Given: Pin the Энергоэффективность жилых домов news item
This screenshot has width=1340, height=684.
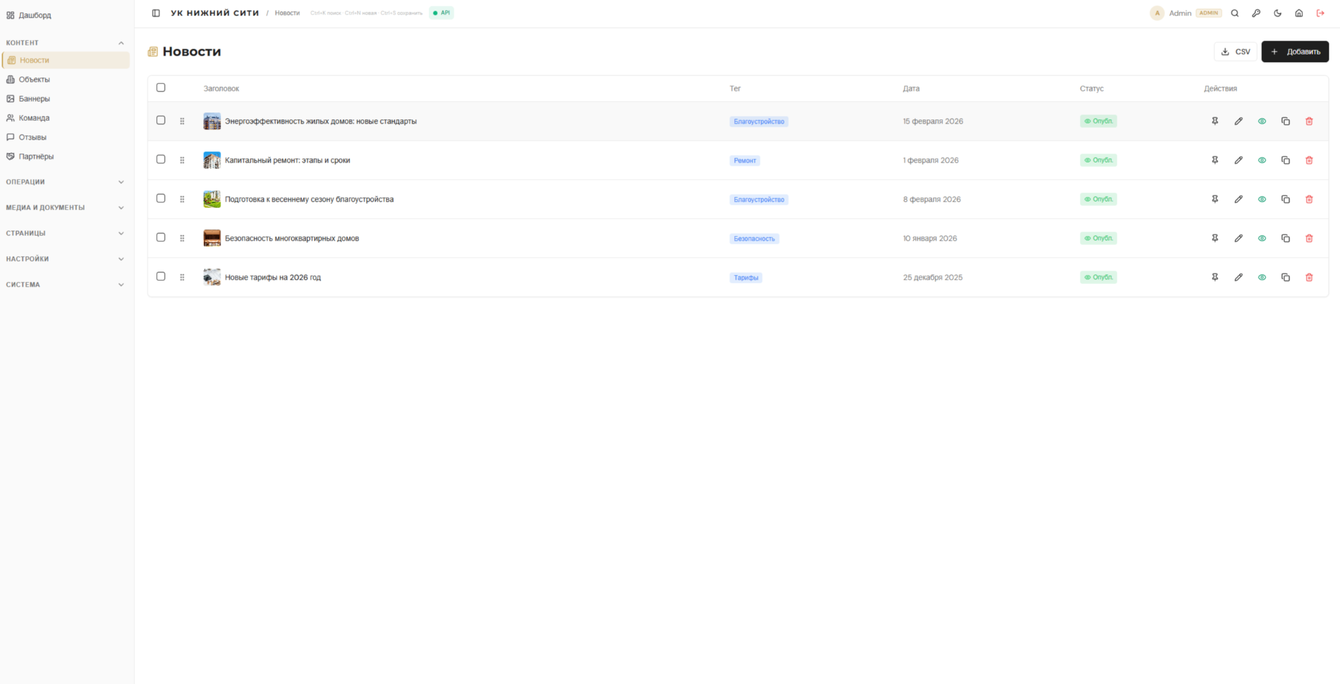Looking at the screenshot, I should pyautogui.click(x=1215, y=121).
